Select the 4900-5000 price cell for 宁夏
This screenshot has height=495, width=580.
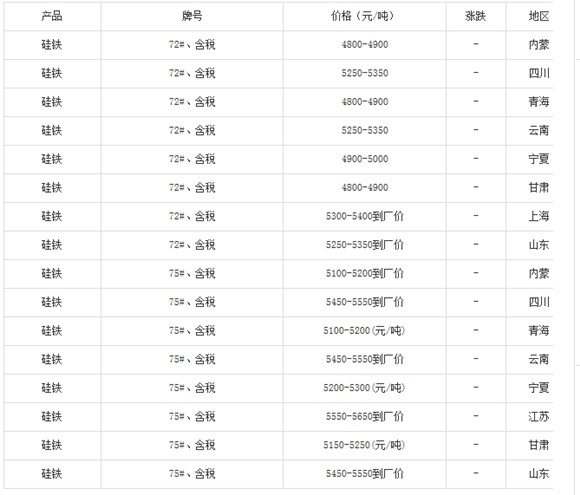pyautogui.click(x=365, y=159)
